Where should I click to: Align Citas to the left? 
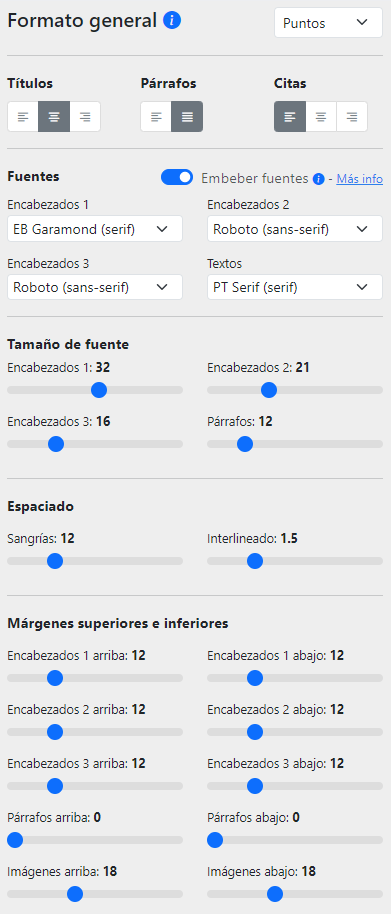(x=290, y=117)
